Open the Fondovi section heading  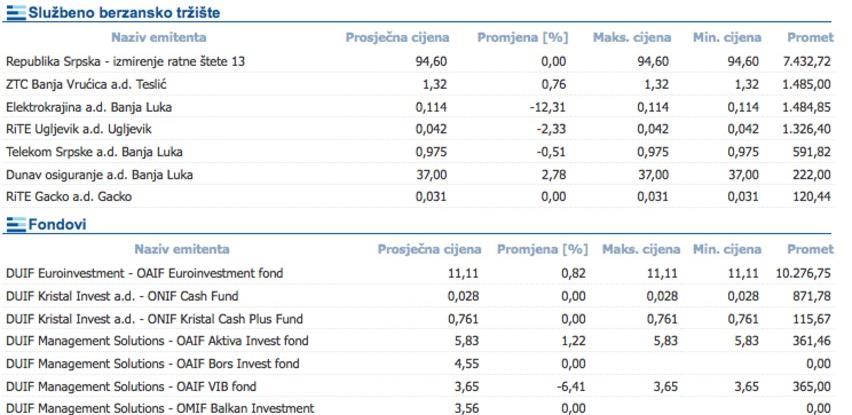pos(57,224)
